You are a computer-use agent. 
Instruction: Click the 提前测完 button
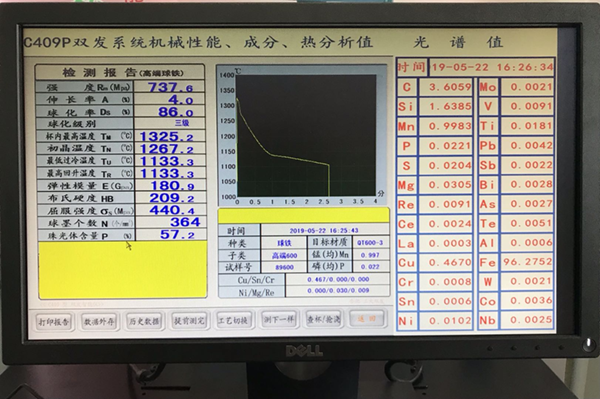189,320
